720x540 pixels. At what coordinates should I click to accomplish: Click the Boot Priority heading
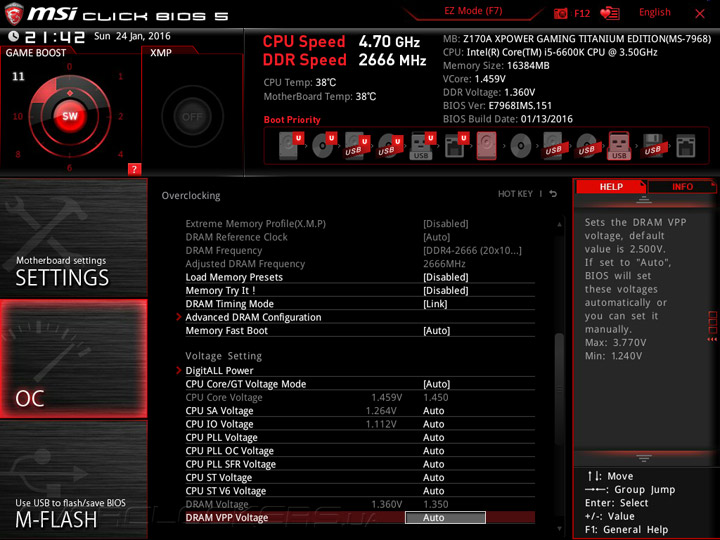pyautogui.click(x=292, y=120)
